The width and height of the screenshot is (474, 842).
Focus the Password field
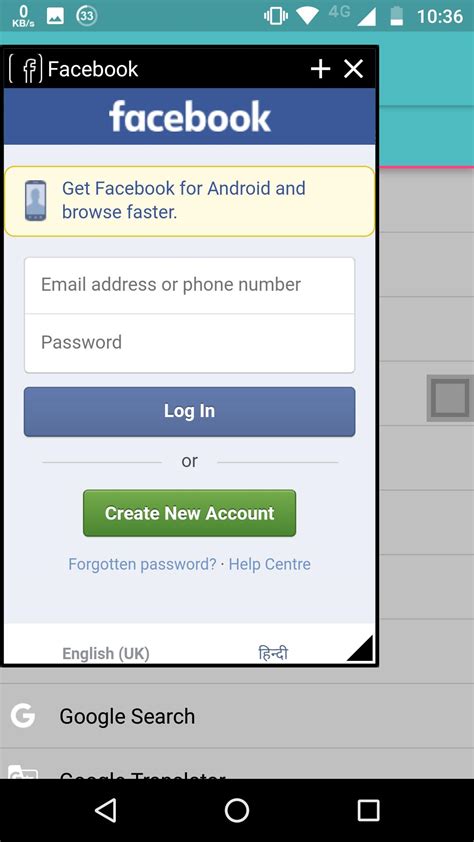tap(189, 343)
